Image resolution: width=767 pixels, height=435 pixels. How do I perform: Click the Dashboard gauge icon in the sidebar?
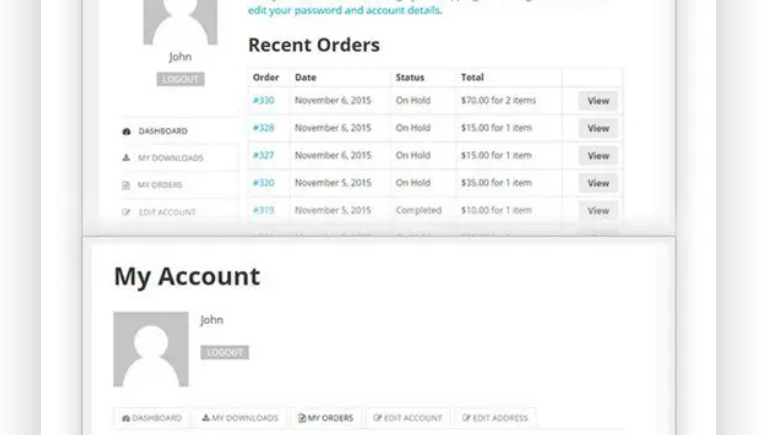(x=127, y=131)
